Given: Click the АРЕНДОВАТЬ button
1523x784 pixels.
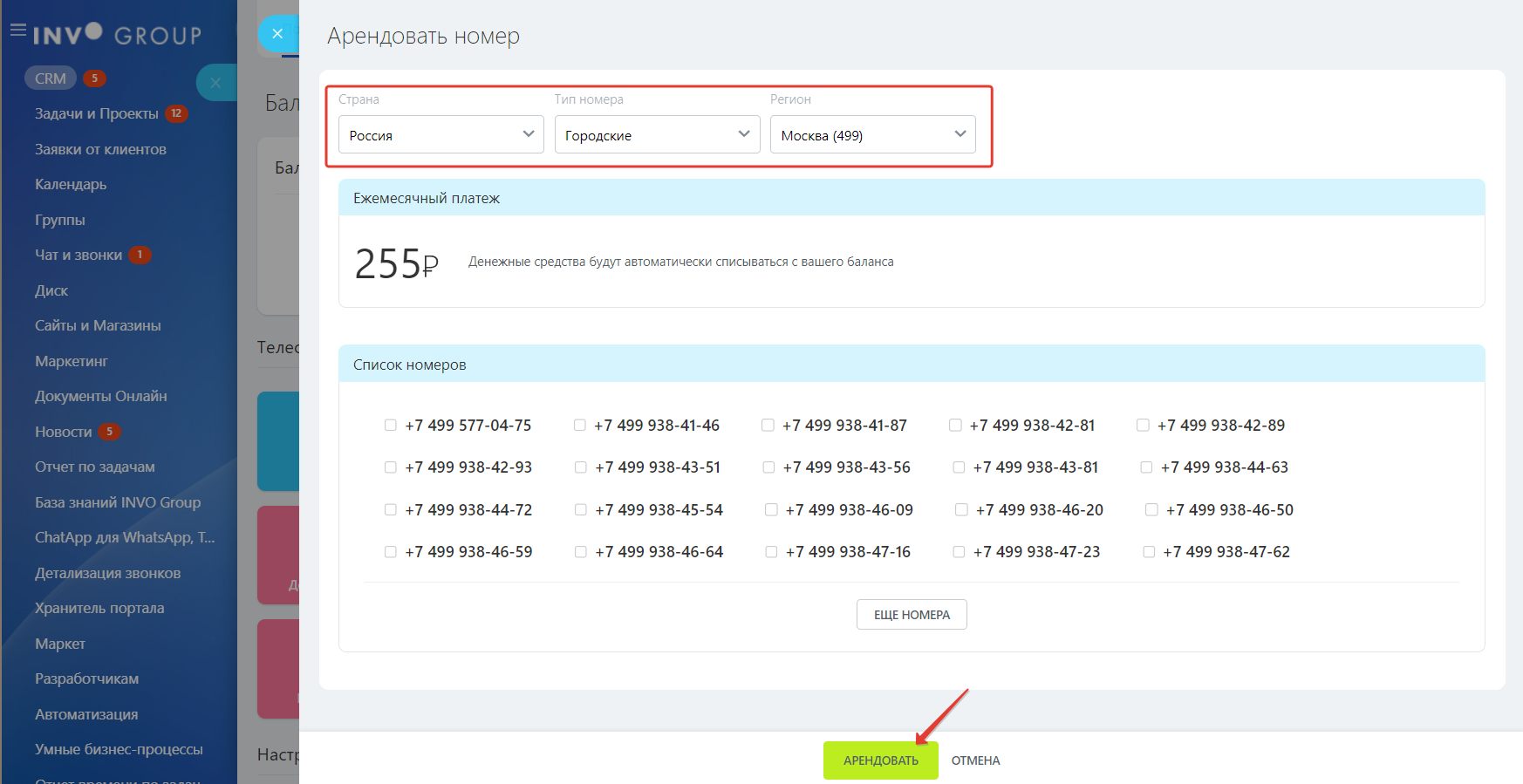Looking at the screenshot, I should coord(881,760).
